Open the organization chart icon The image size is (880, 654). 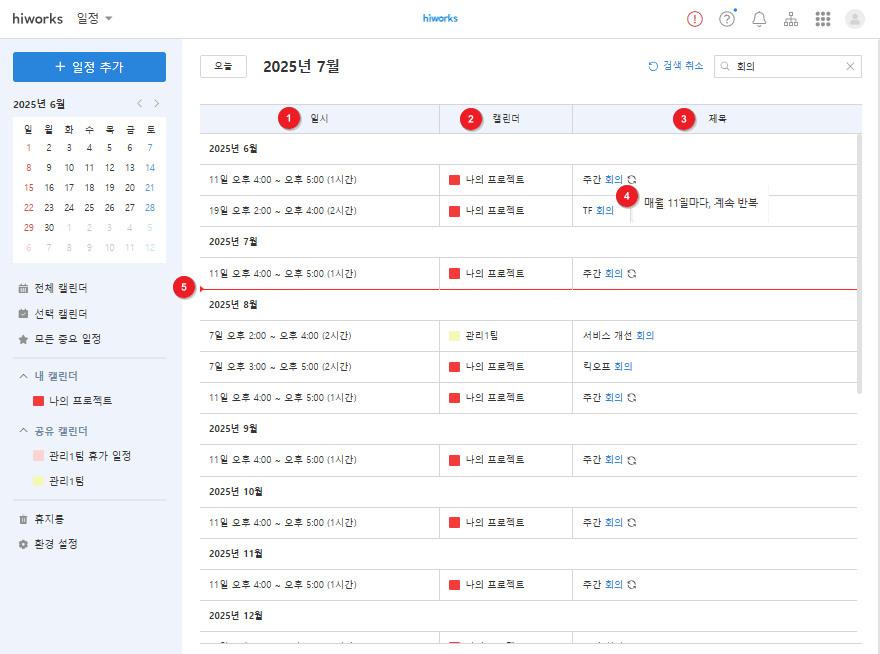(x=791, y=19)
